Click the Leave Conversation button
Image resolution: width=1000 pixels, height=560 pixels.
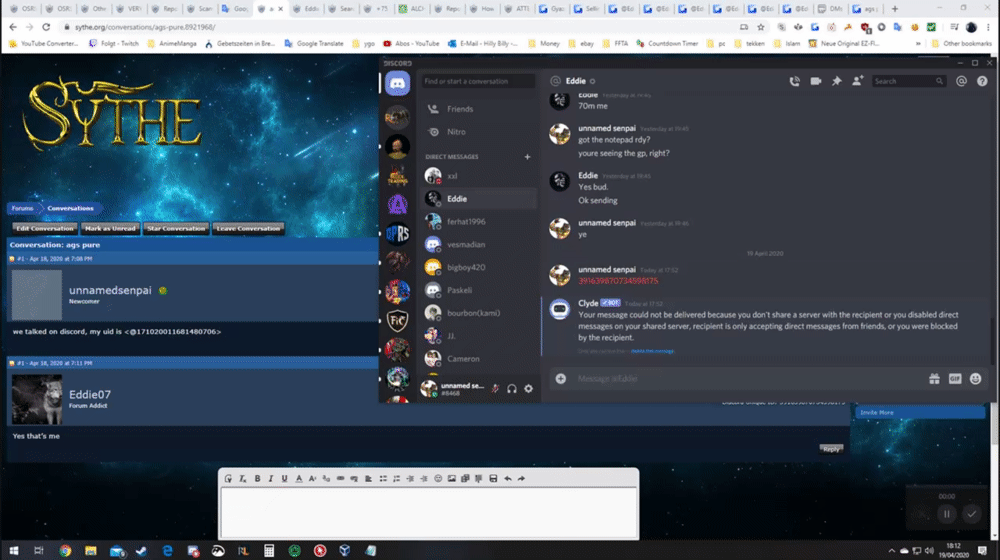[x=248, y=228]
